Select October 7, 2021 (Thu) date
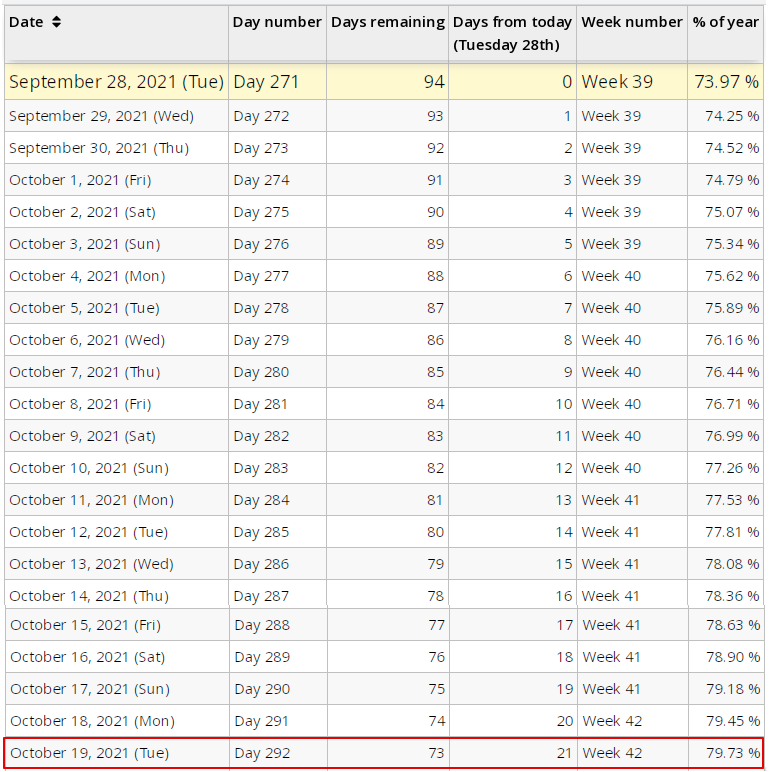 pyautogui.click(x=85, y=372)
